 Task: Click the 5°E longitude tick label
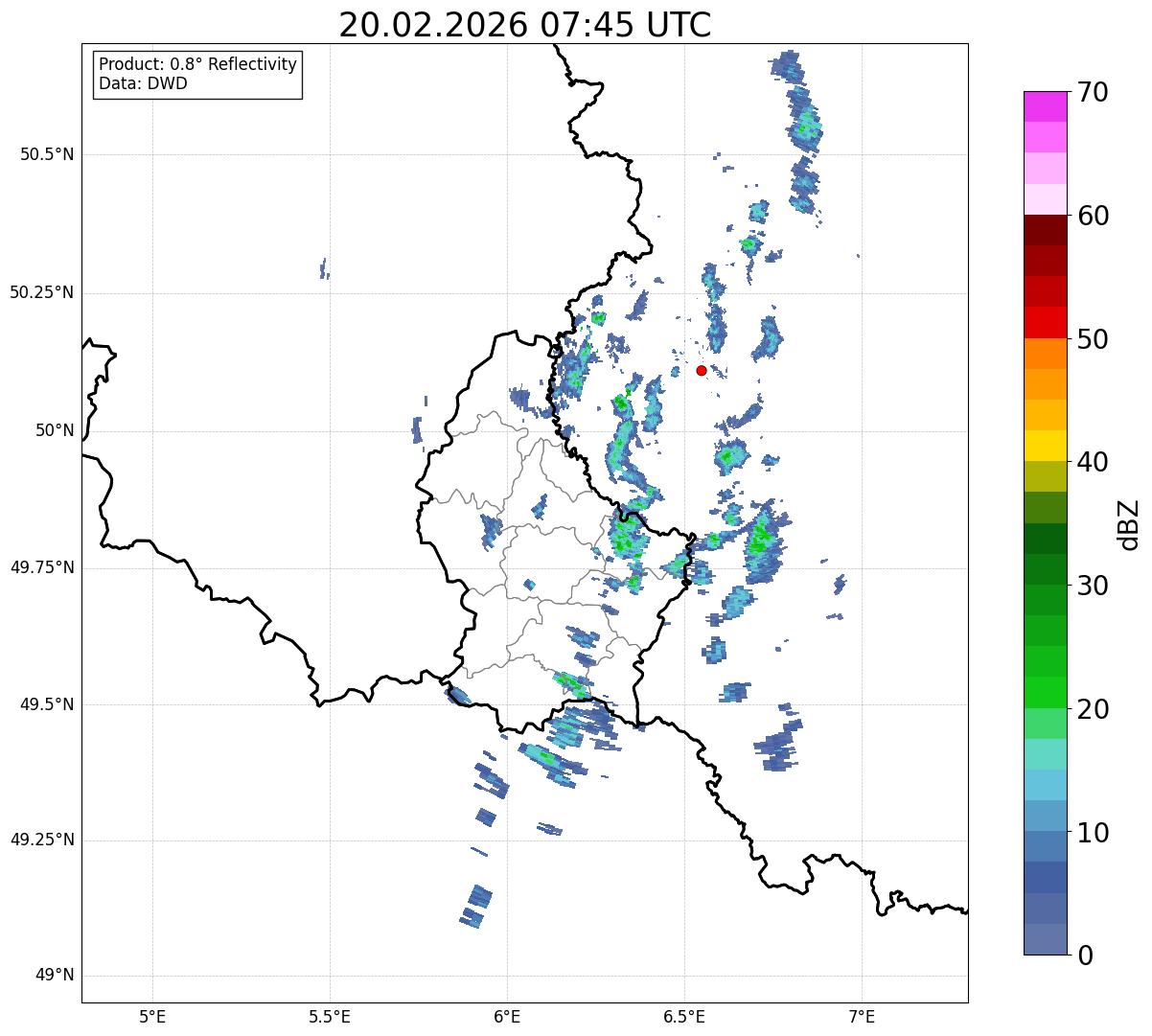152,1016
